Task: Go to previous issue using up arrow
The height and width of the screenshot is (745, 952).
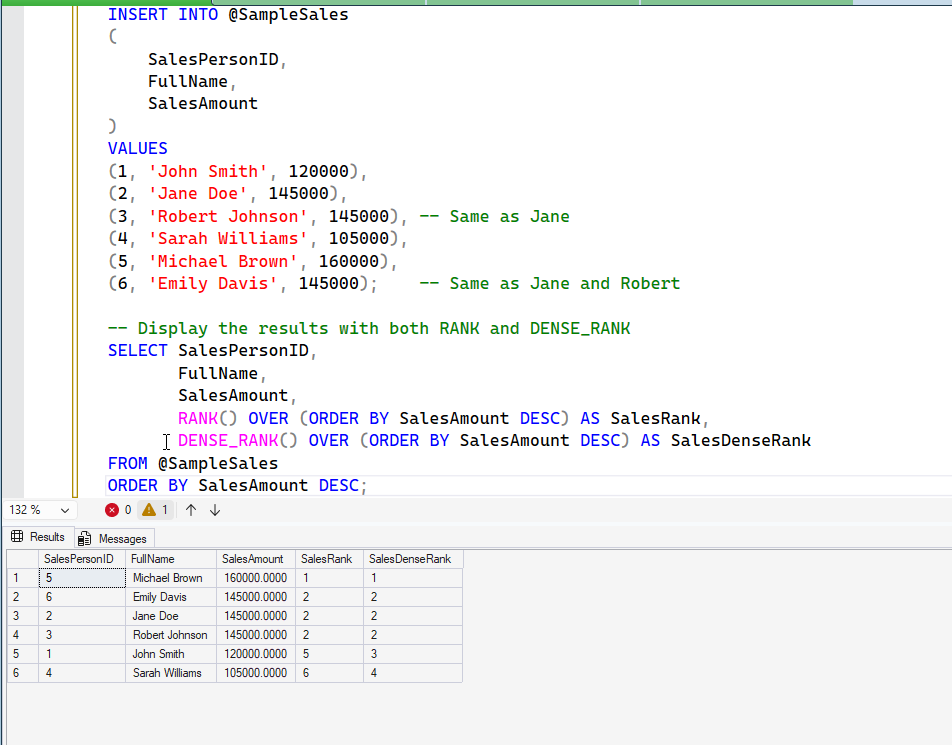Action: coord(191,510)
